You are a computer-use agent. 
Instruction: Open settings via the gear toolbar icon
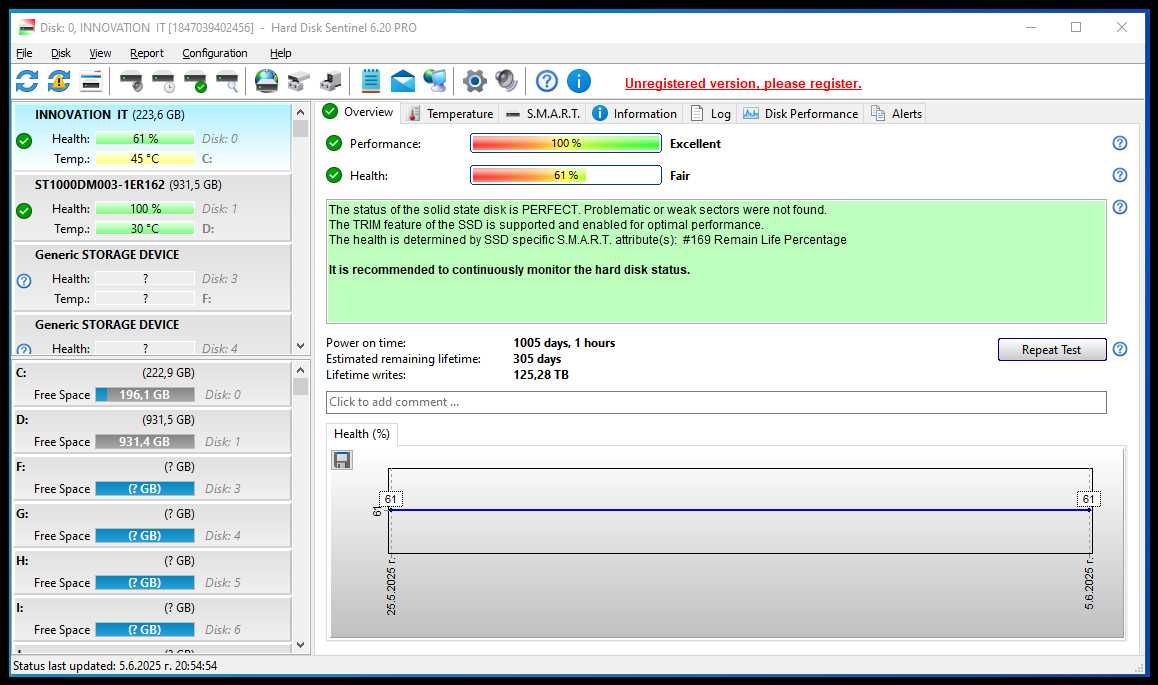click(475, 81)
